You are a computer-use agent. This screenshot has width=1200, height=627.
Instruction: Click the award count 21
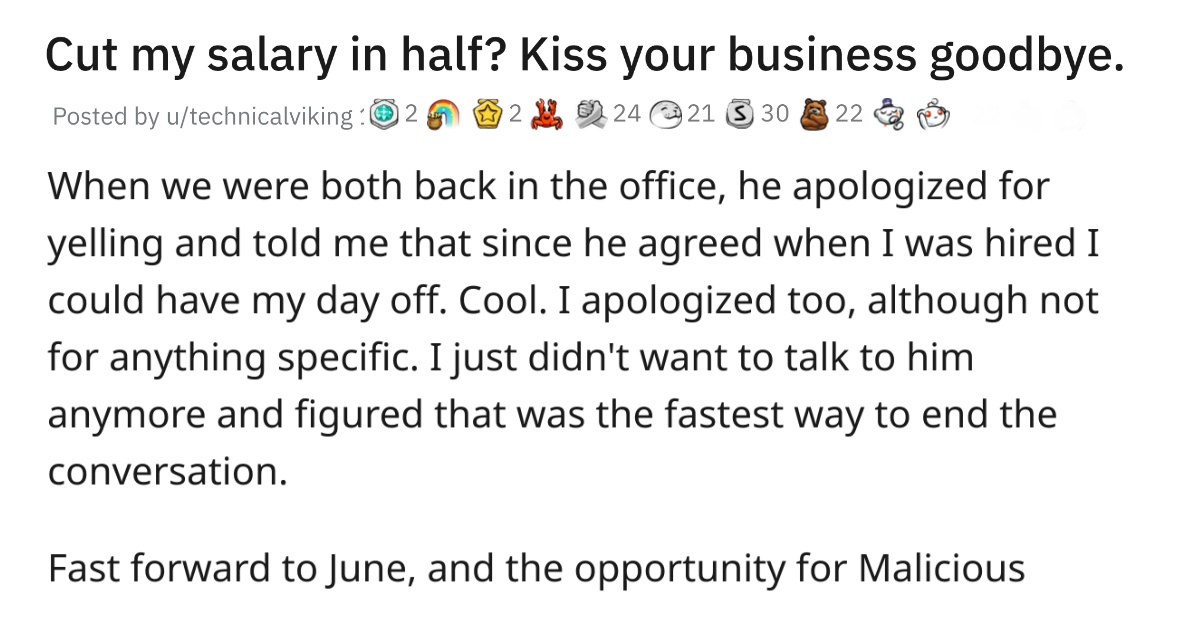700,116
